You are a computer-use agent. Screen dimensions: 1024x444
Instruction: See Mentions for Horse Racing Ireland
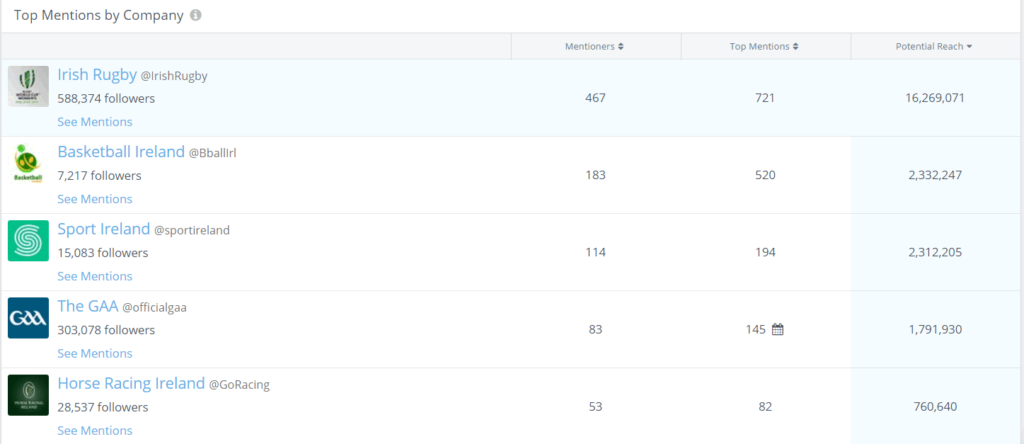click(x=95, y=430)
